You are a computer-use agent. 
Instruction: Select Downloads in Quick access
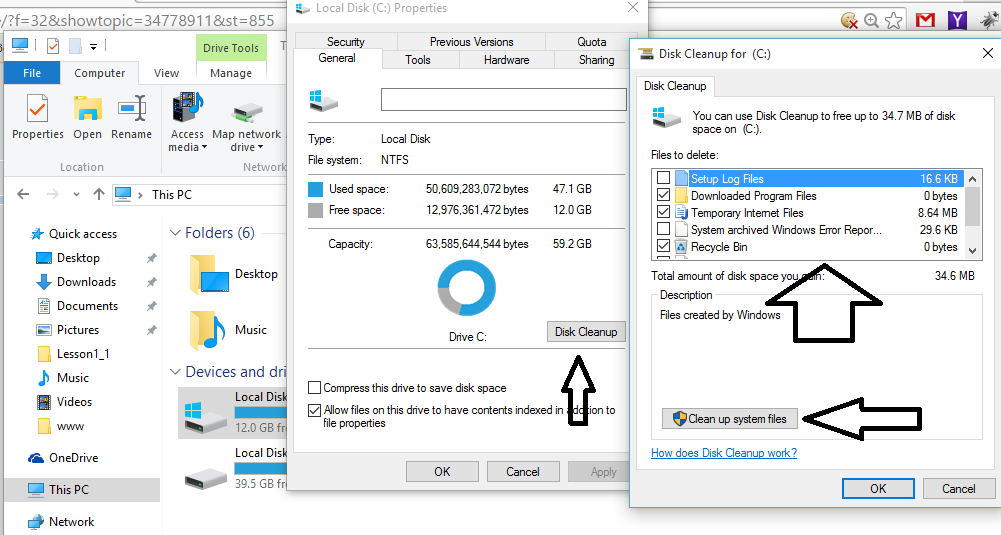coord(86,282)
